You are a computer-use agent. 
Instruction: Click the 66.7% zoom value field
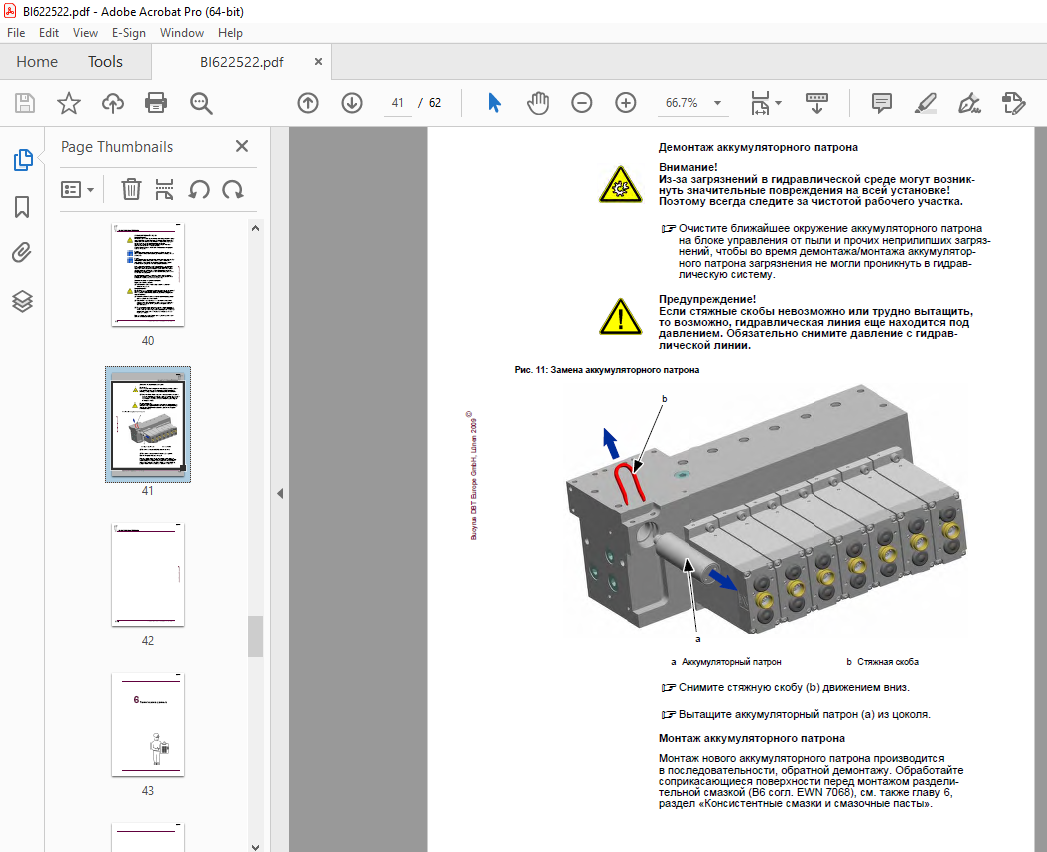pyautogui.click(x=682, y=103)
